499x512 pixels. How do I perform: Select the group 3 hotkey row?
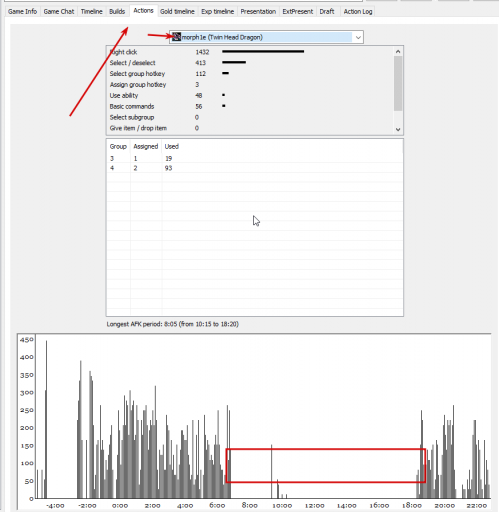pyautogui.click(x=255, y=158)
